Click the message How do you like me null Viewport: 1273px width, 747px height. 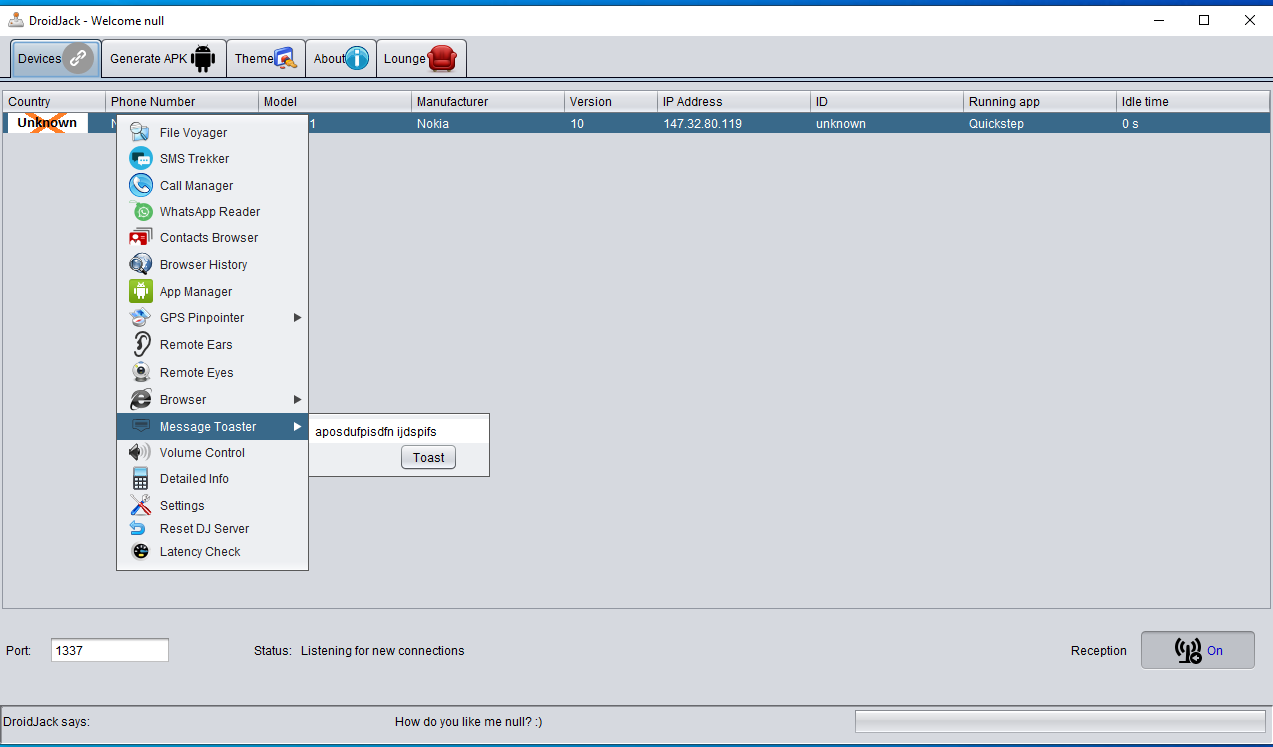[x=469, y=722]
